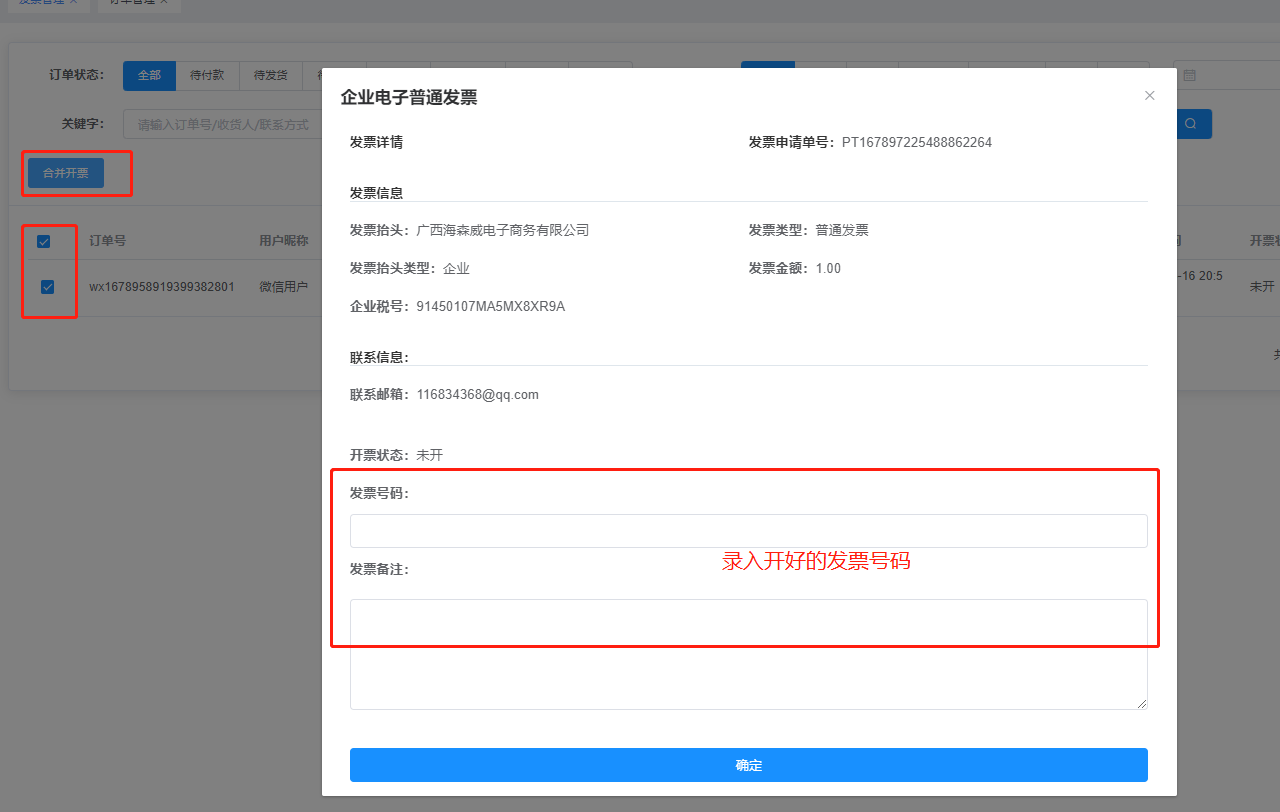Click order number wx1678958919399382801
The width and height of the screenshot is (1280, 812).
coord(162,287)
